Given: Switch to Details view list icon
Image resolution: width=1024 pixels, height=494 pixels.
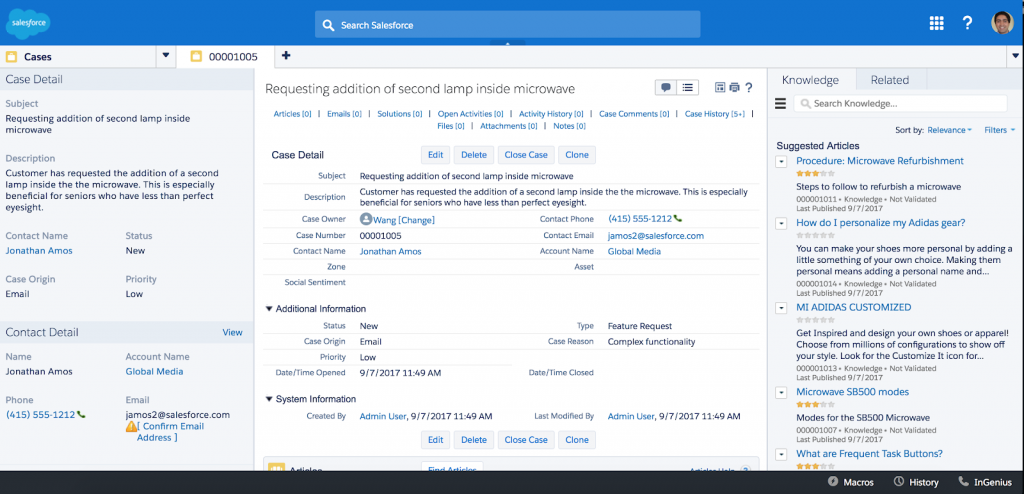Looking at the screenshot, I should tap(687, 87).
